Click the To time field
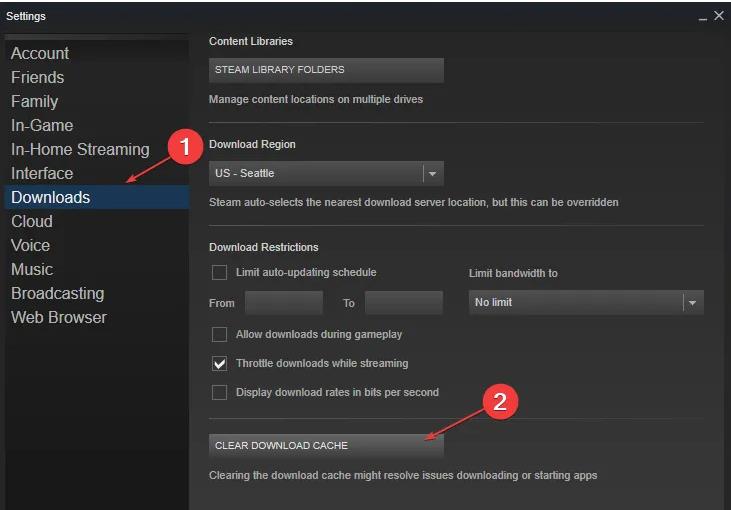This screenshot has width=731, height=510. [404, 303]
